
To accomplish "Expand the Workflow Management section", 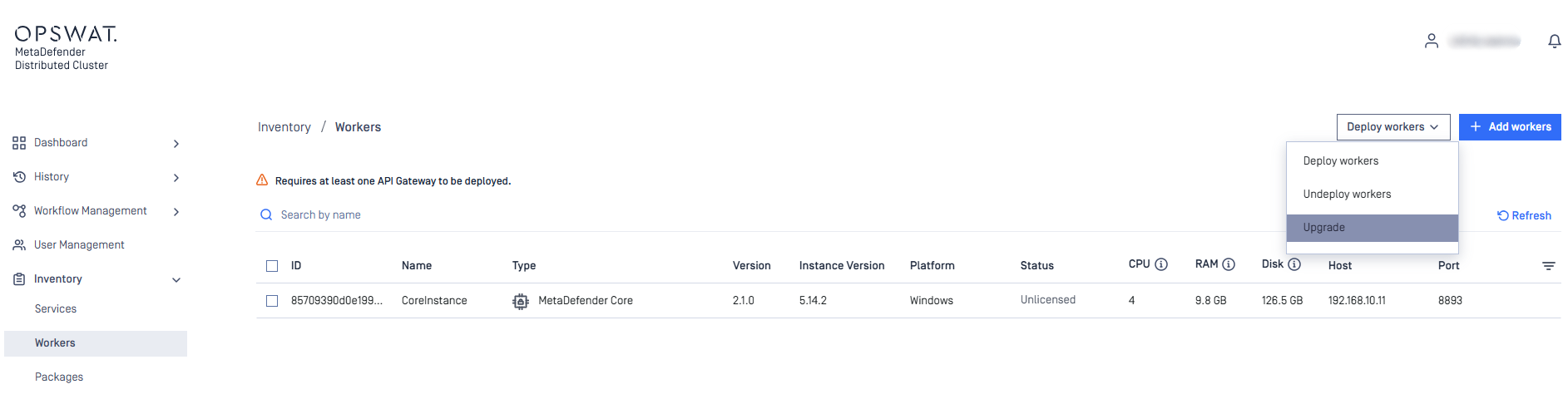I will (176, 212).
